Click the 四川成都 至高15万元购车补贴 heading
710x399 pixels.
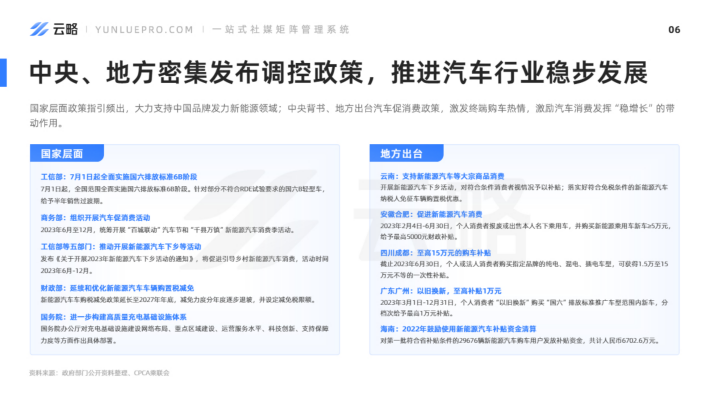(436, 253)
